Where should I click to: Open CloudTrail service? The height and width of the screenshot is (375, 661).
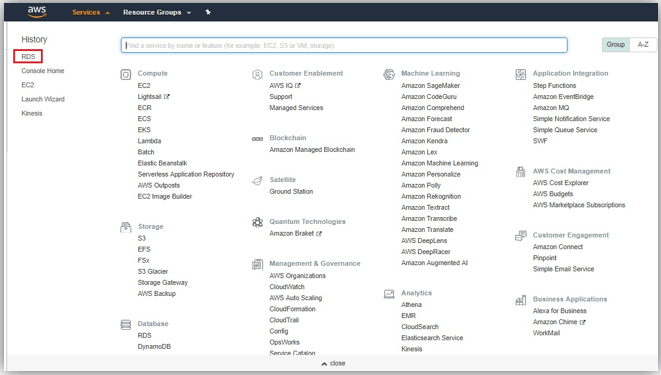tap(284, 320)
